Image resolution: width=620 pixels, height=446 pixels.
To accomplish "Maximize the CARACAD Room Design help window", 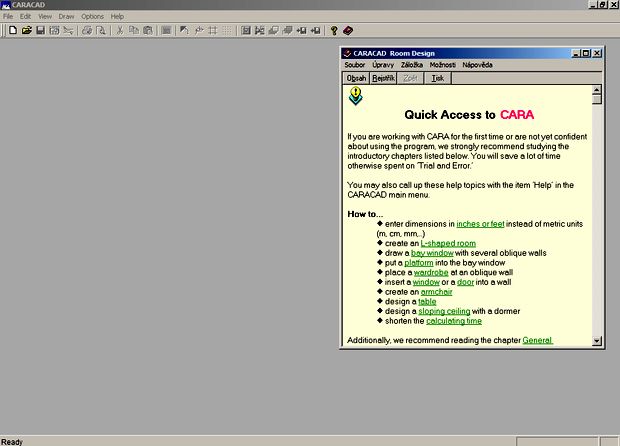I will (x=586, y=53).
